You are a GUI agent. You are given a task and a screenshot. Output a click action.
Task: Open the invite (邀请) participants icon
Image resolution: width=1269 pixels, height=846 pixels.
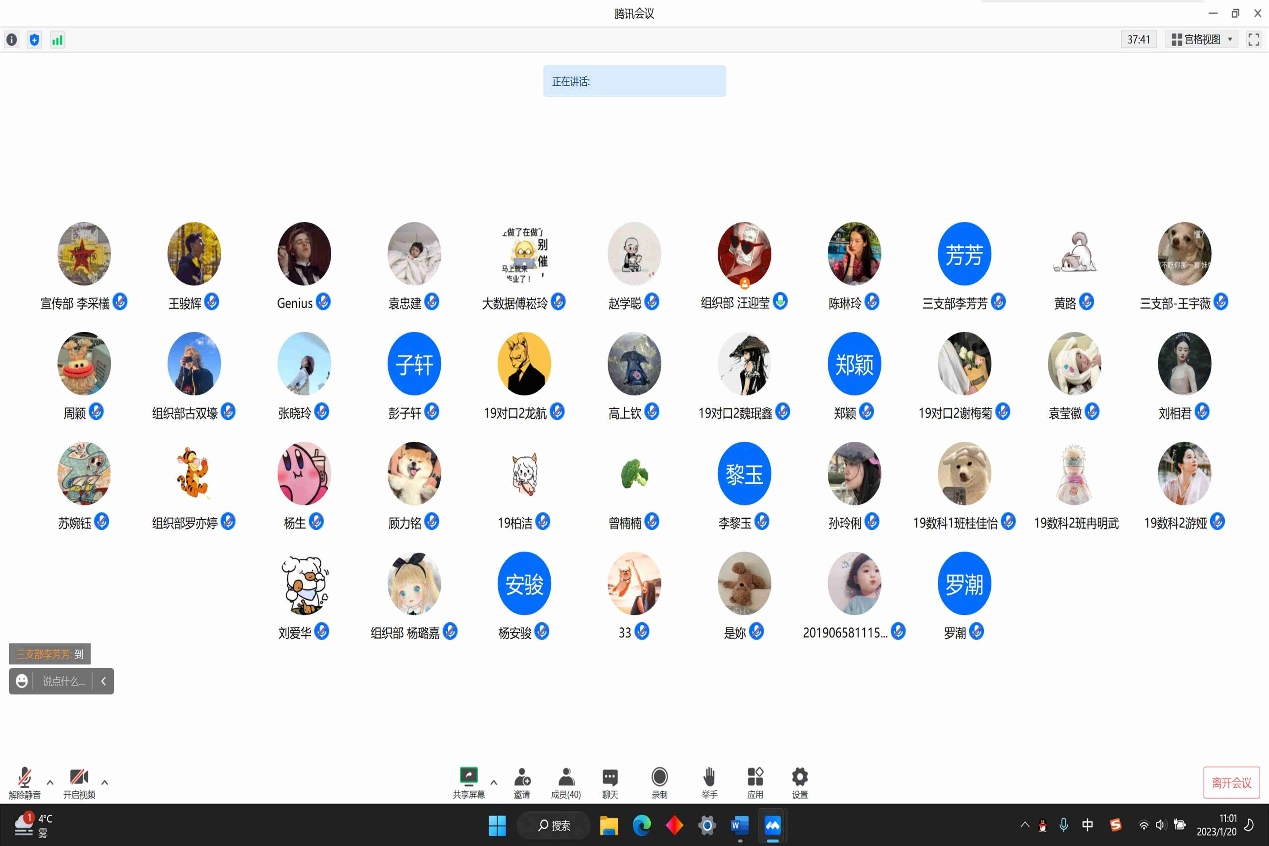(x=522, y=777)
